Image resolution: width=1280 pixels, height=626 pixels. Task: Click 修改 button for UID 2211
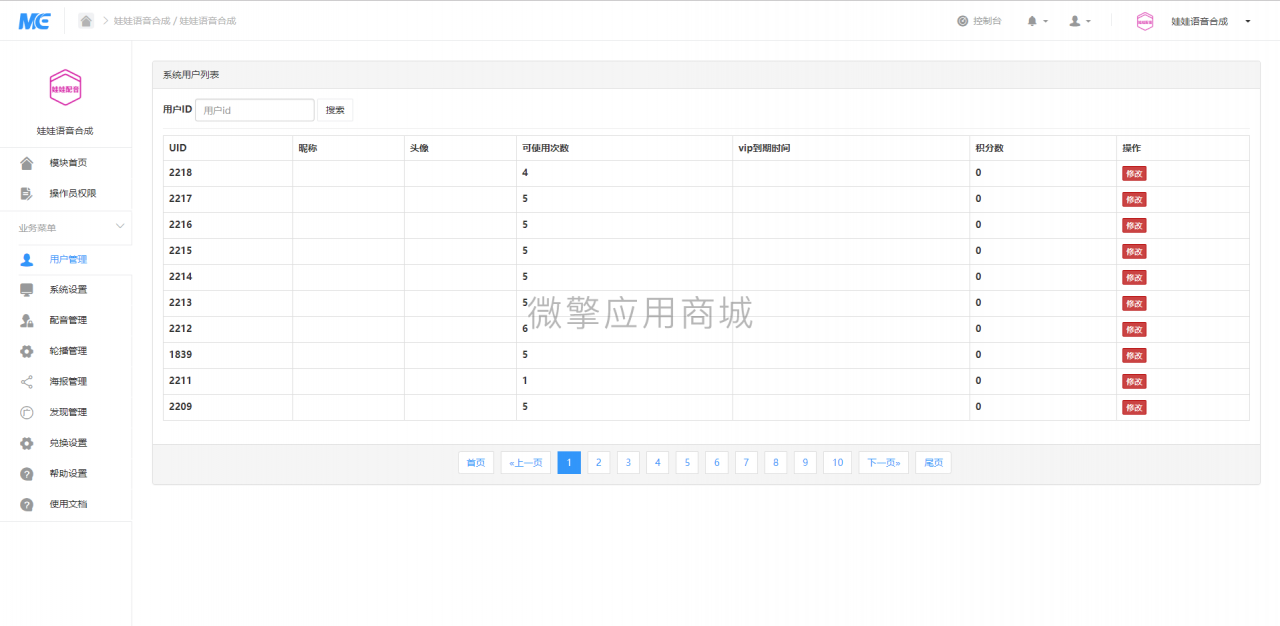pos(1134,381)
